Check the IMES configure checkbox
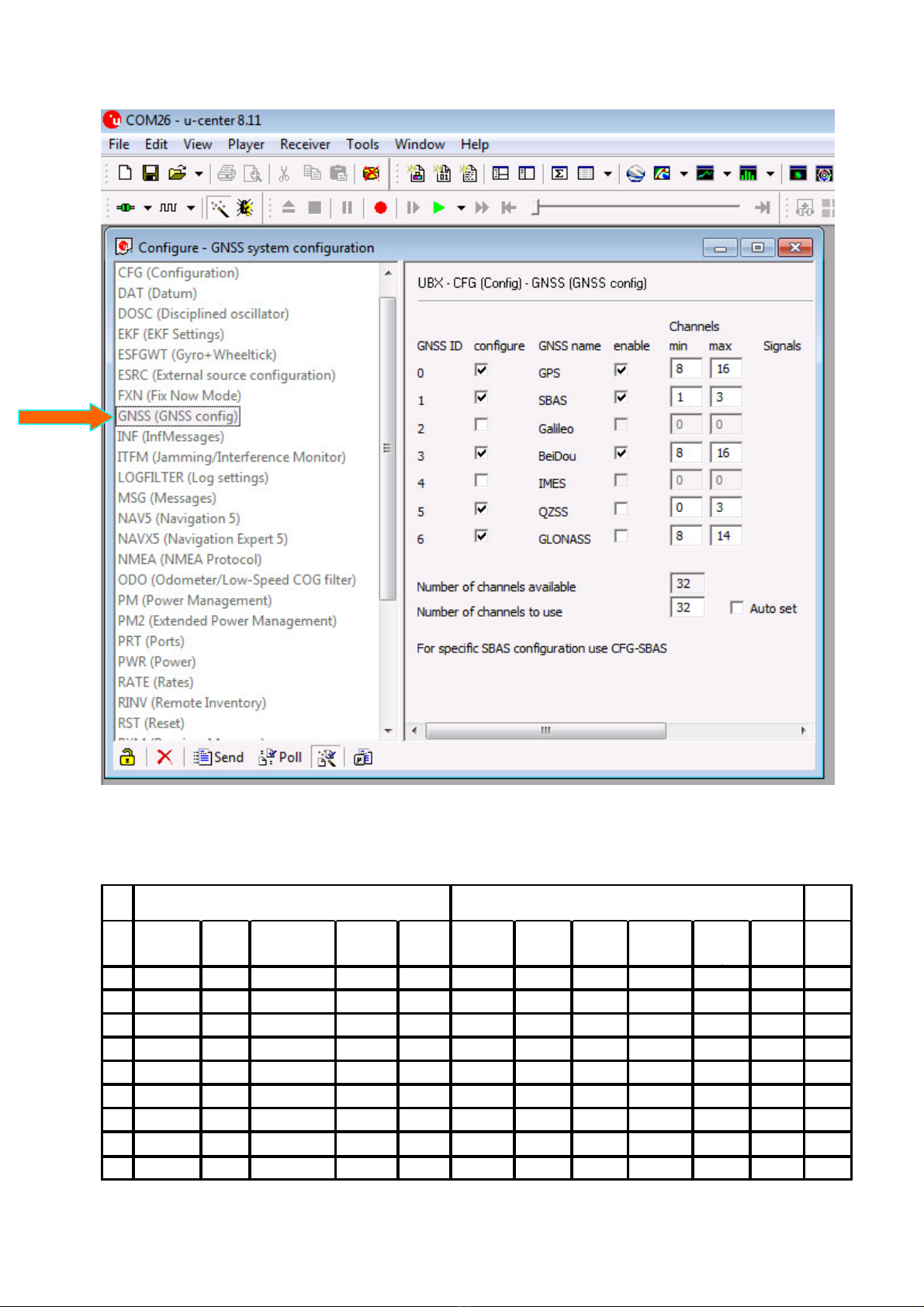 coord(481,480)
